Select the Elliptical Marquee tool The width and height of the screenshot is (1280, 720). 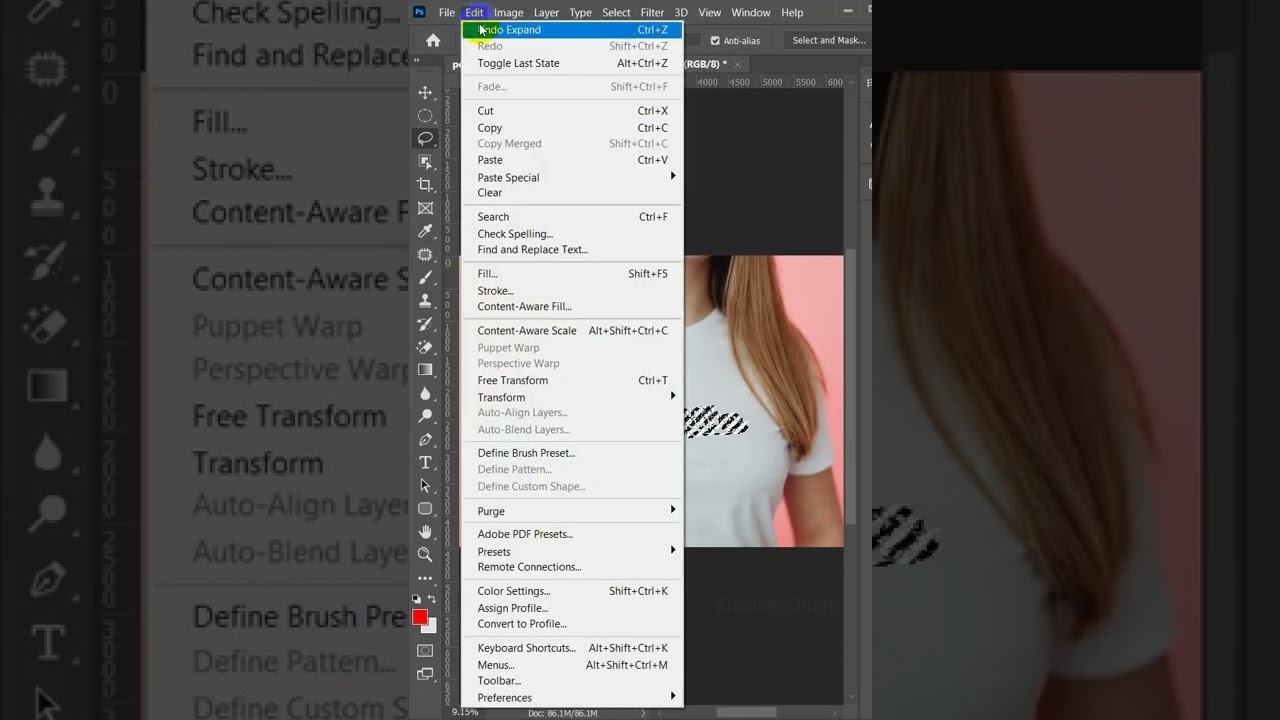pyautogui.click(x=425, y=116)
